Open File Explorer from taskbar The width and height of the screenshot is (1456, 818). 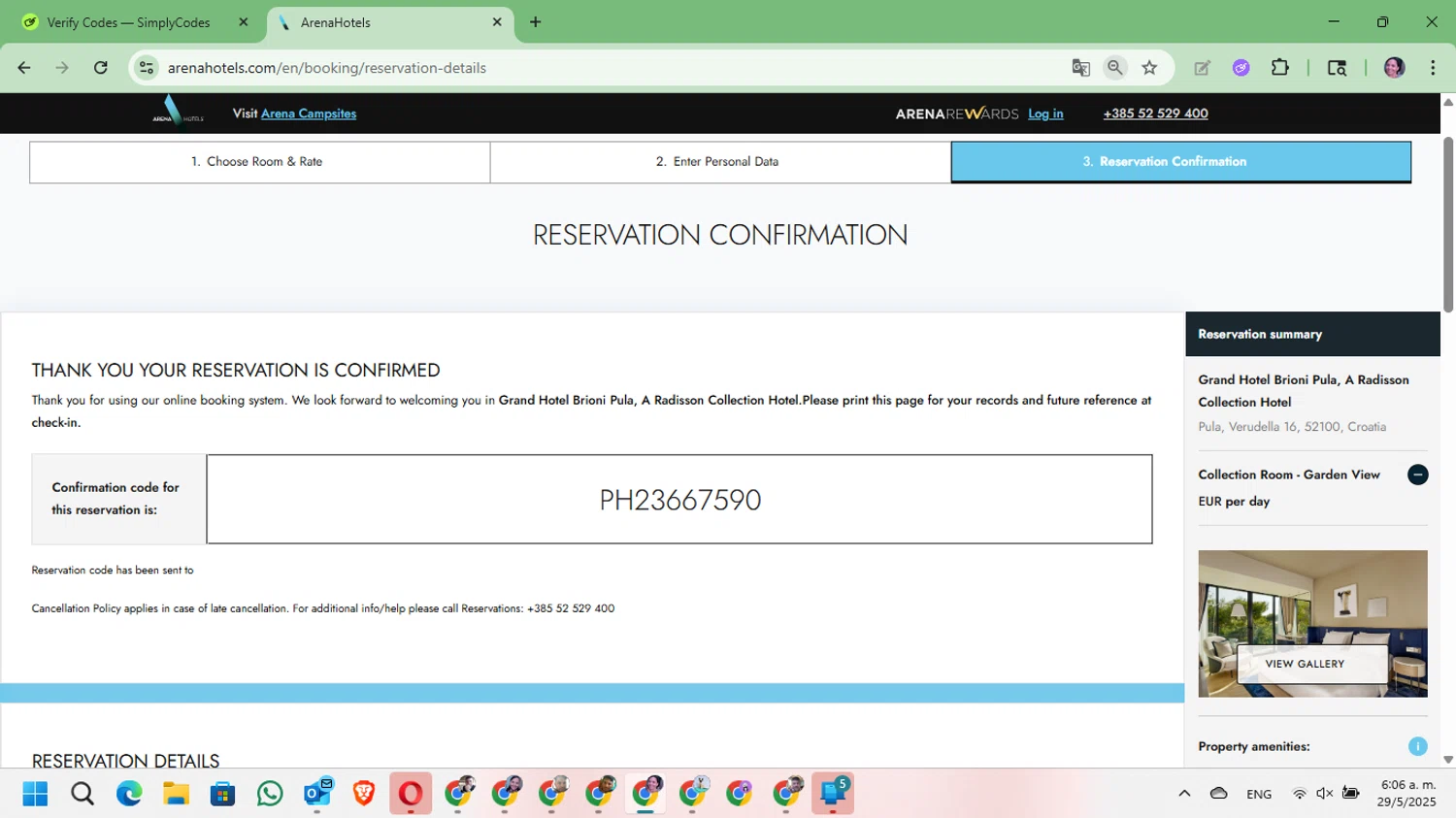coord(176,794)
